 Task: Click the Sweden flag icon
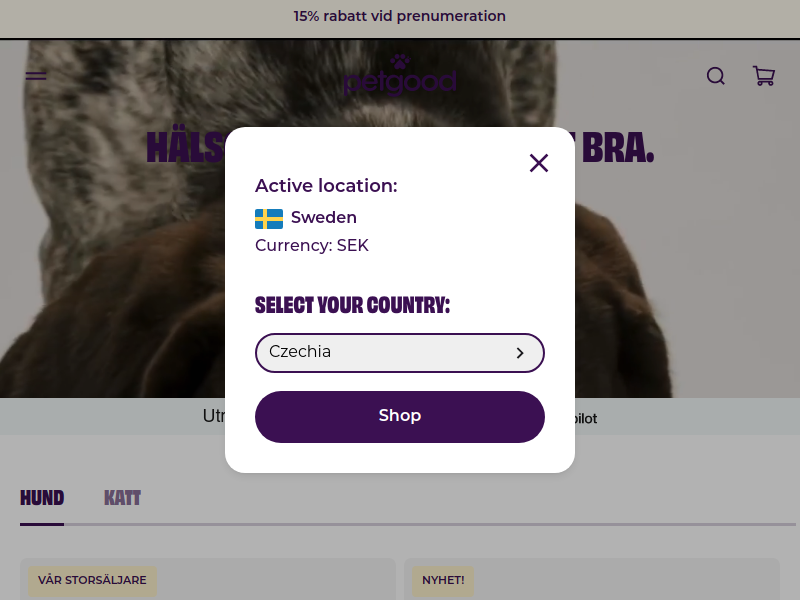(269, 218)
